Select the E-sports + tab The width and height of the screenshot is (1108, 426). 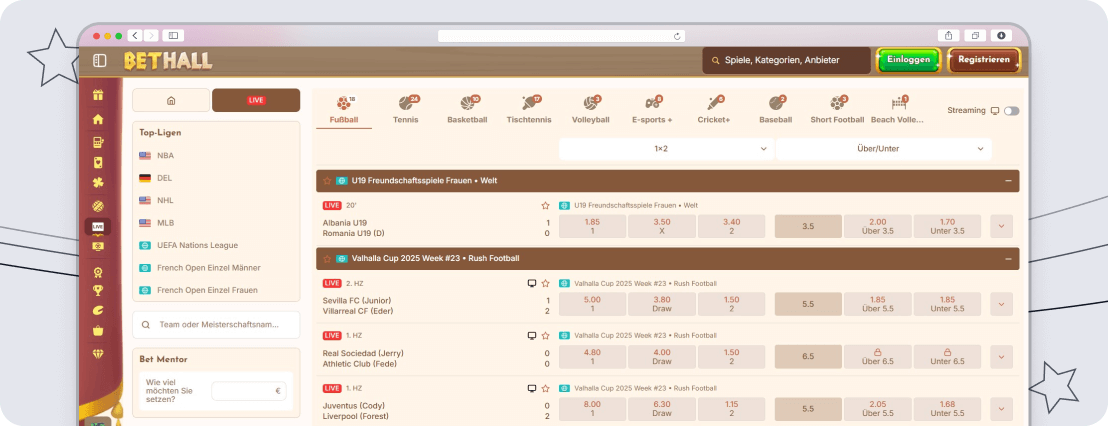[652, 110]
